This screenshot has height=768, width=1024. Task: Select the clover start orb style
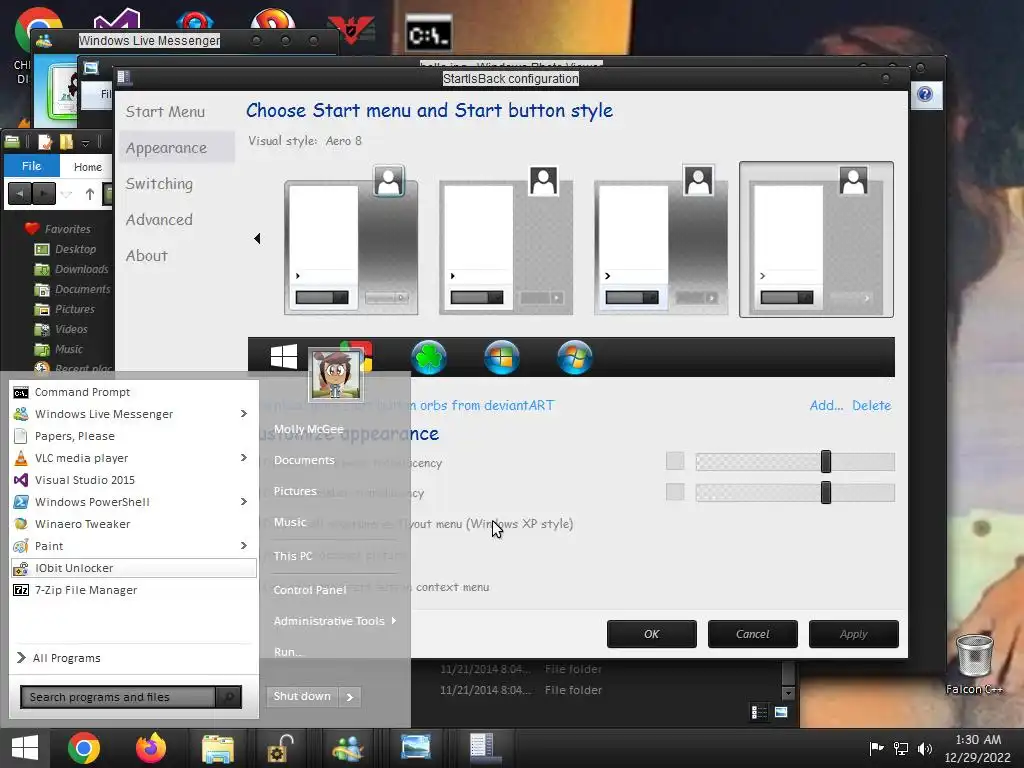coord(428,357)
